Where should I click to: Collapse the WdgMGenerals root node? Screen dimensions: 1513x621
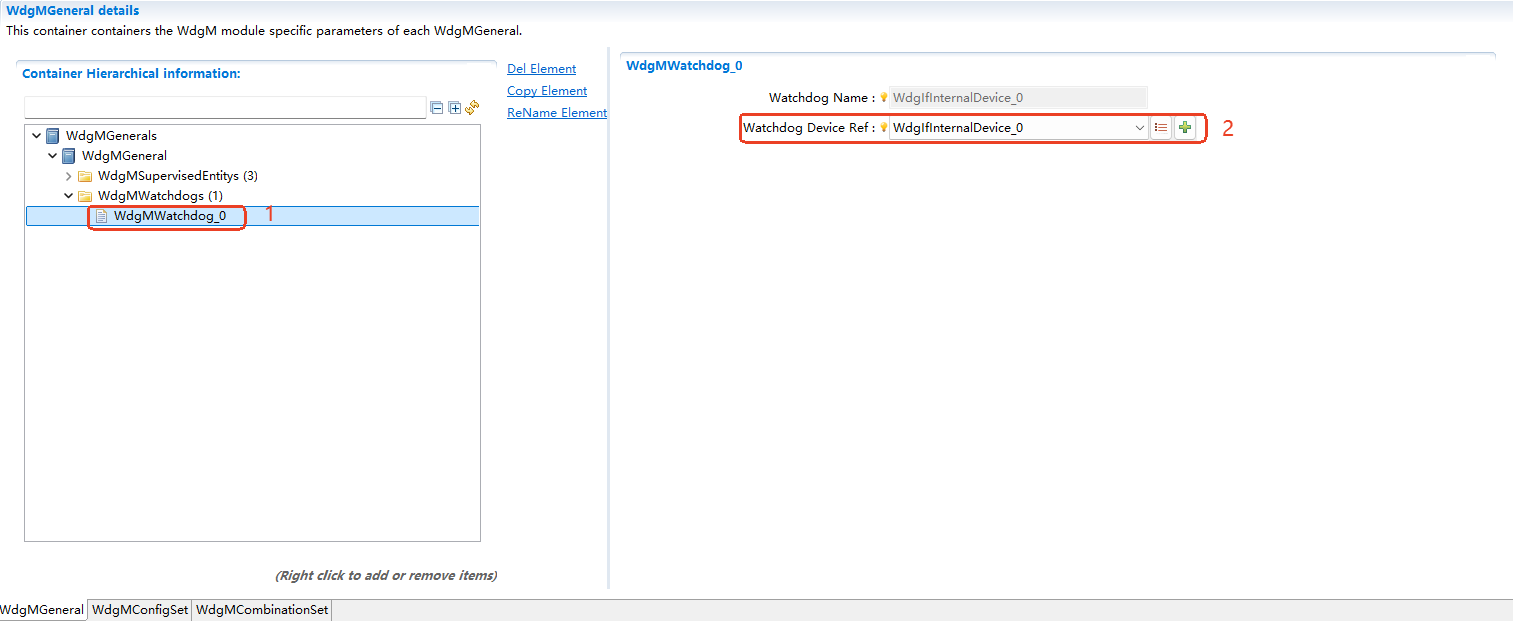[x=36, y=135]
